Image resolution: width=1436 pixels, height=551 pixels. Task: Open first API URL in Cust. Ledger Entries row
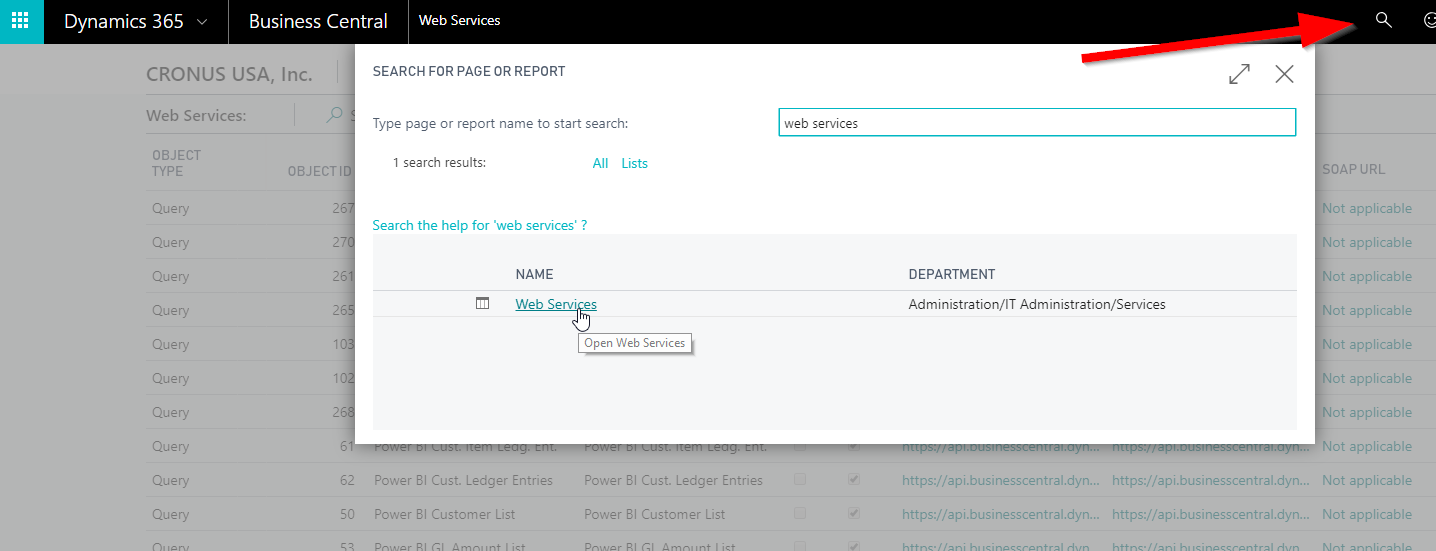coord(1001,480)
